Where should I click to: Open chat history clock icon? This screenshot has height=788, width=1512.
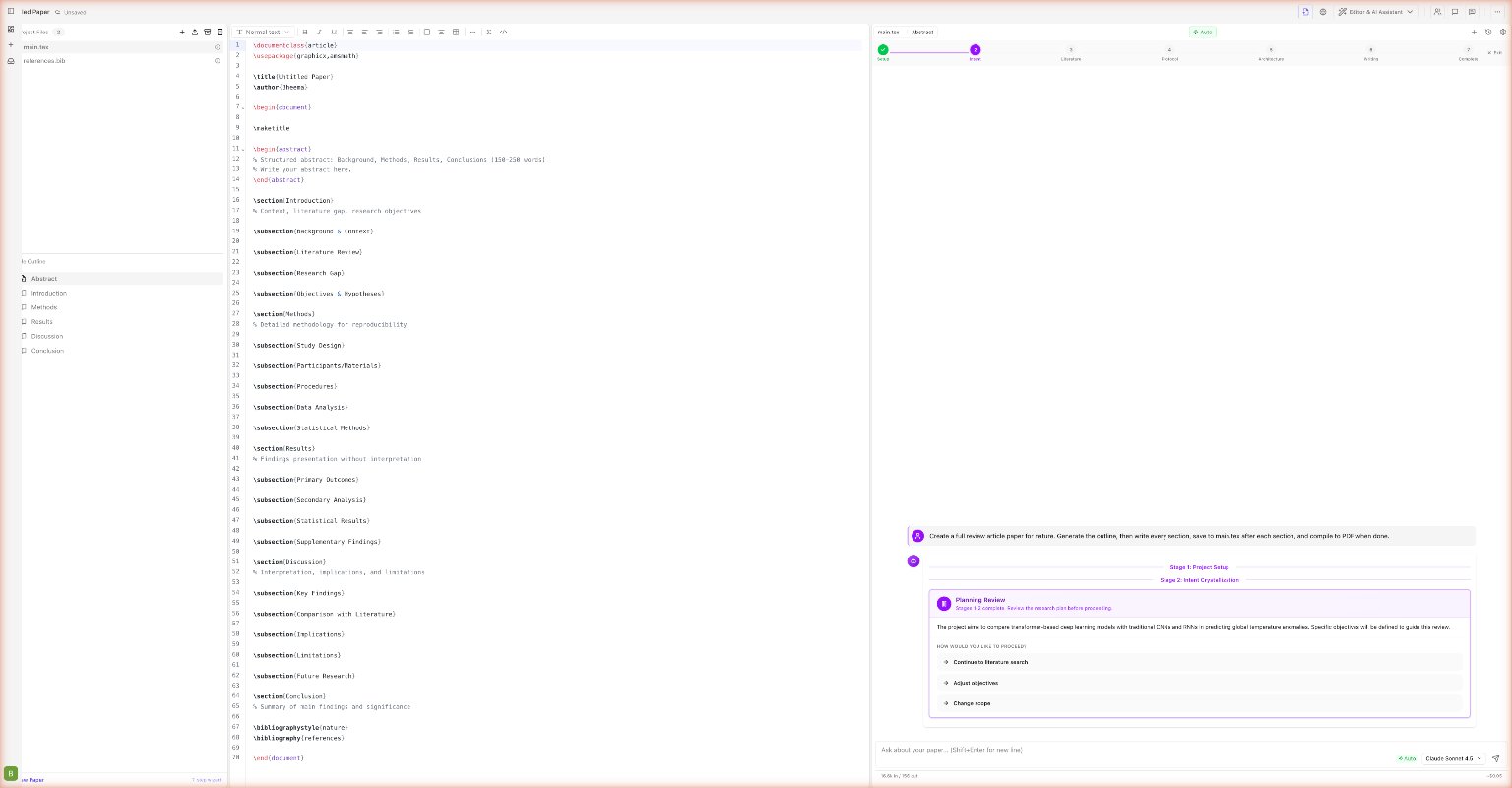[x=1488, y=32]
